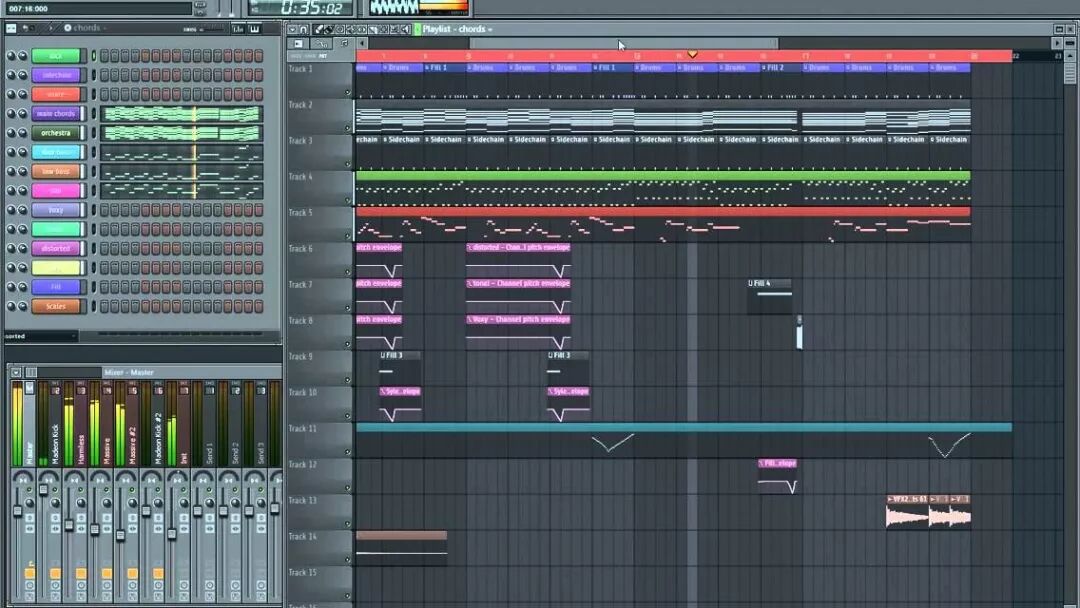This screenshot has height=608, width=1080.
Task: Toggle mute LED on Madeon Kick mixer track
Action: 55,490
